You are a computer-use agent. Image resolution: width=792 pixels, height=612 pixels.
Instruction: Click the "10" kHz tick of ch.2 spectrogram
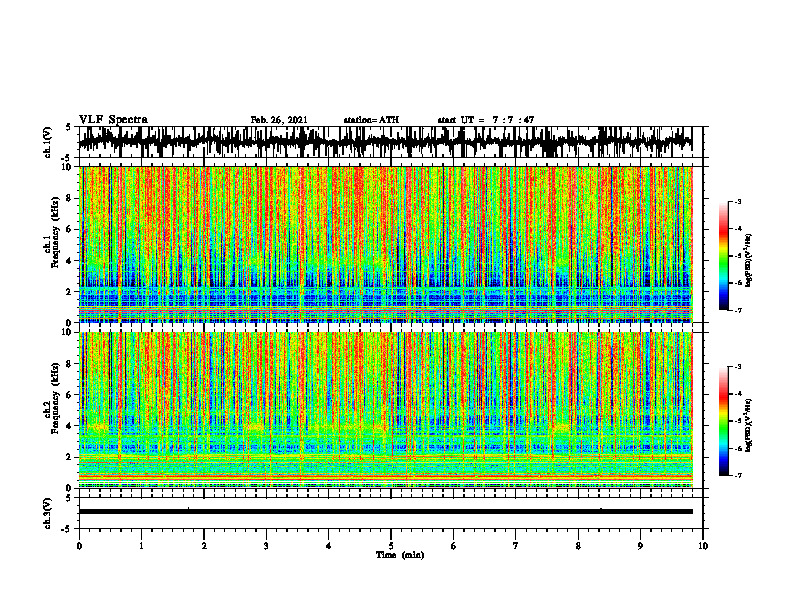point(68,332)
